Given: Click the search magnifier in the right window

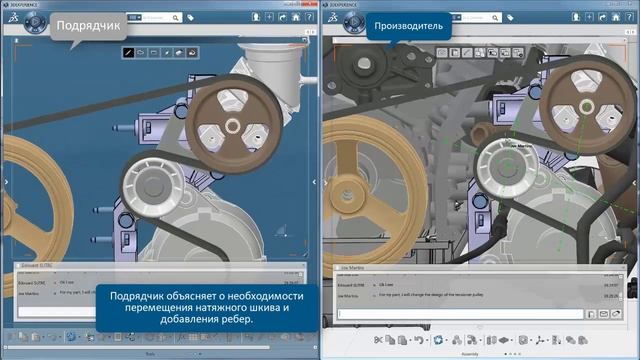Looking at the screenshot, I should point(495,18).
